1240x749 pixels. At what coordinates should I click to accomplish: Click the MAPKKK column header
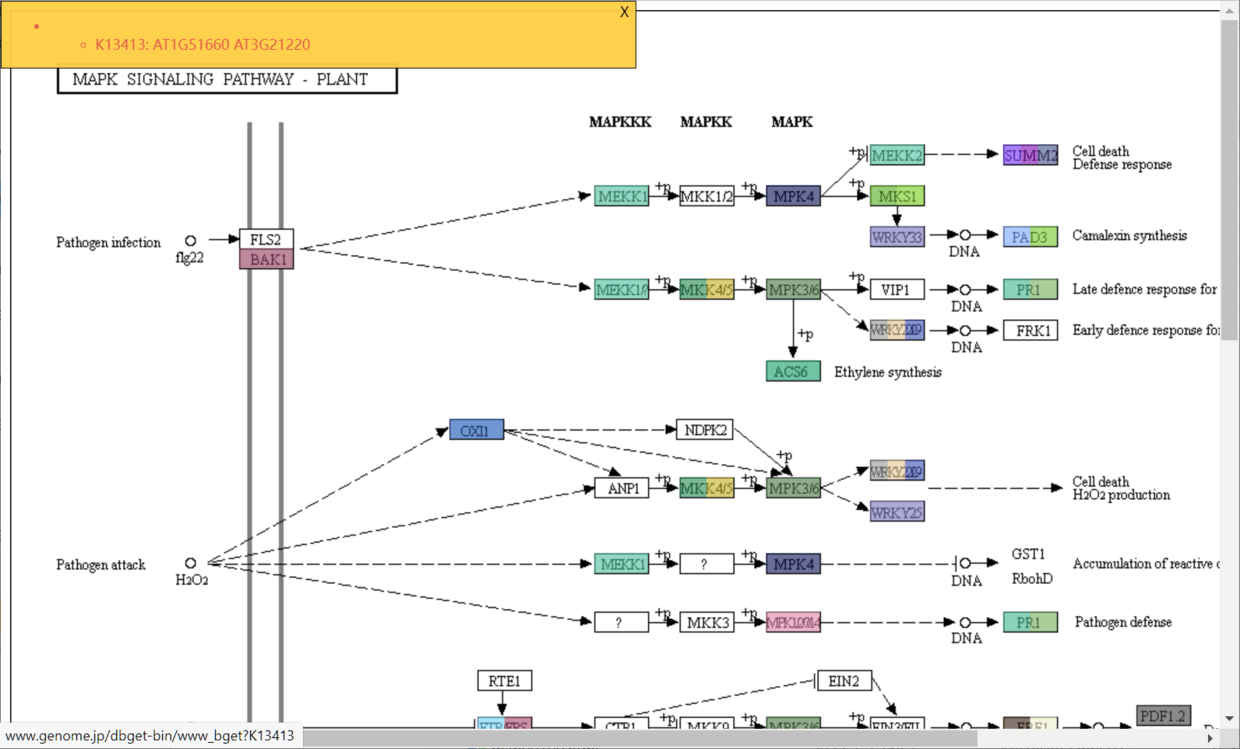[x=620, y=122]
